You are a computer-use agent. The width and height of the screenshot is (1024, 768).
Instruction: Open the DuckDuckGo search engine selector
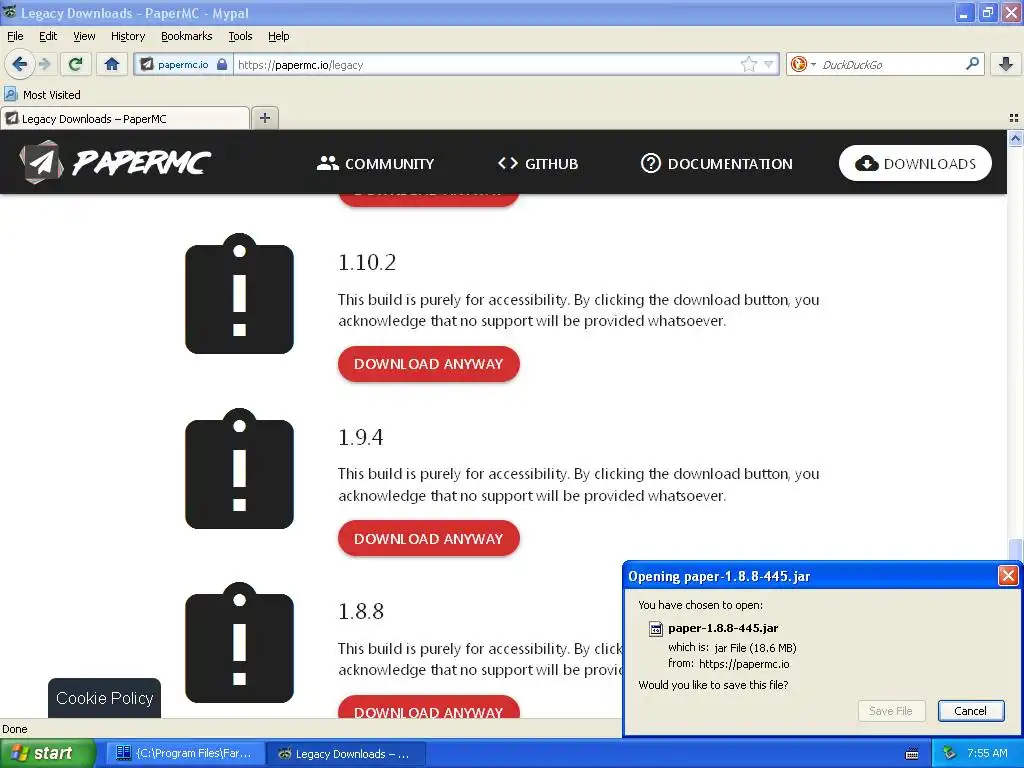coord(803,64)
